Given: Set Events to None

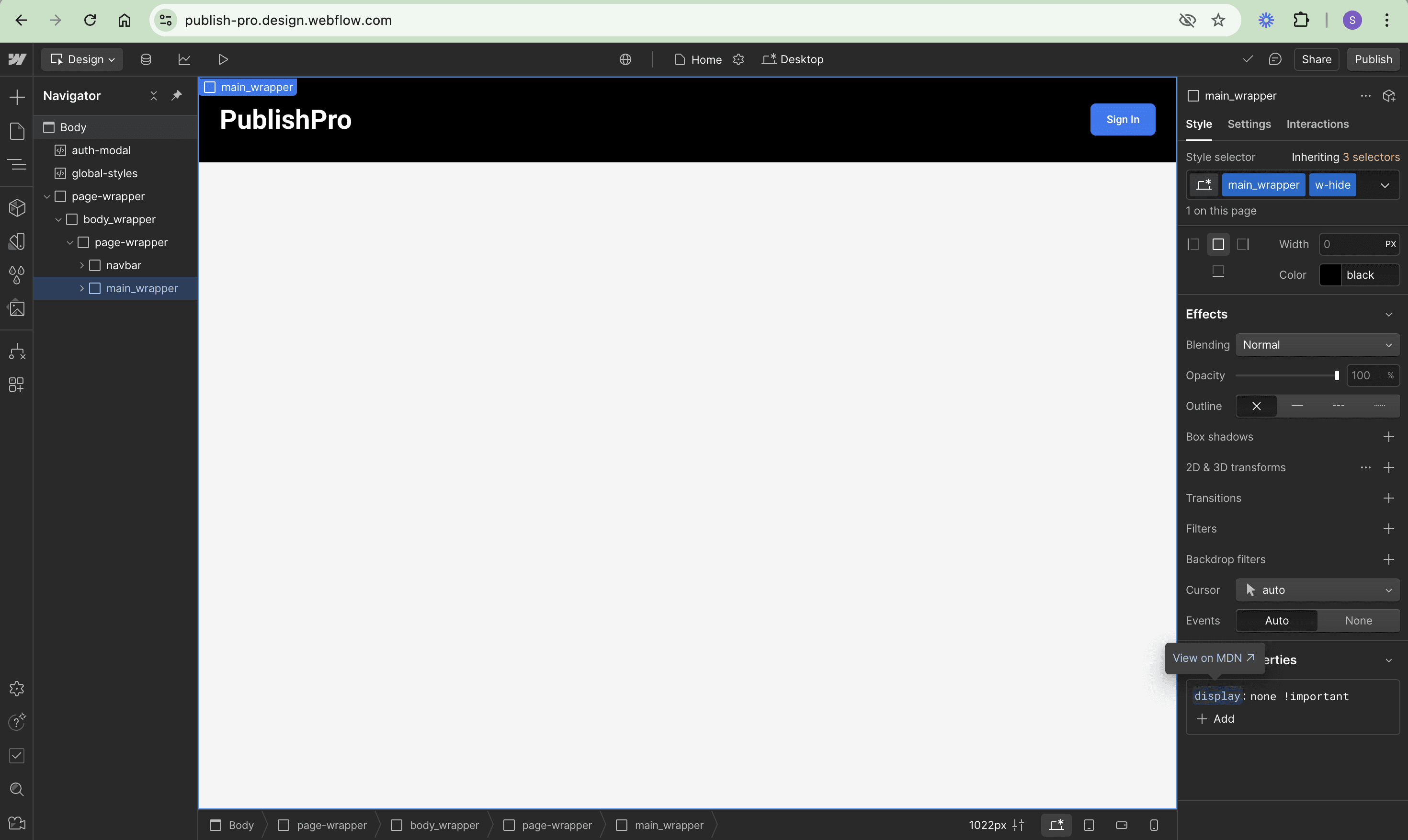Looking at the screenshot, I should (1358, 620).
